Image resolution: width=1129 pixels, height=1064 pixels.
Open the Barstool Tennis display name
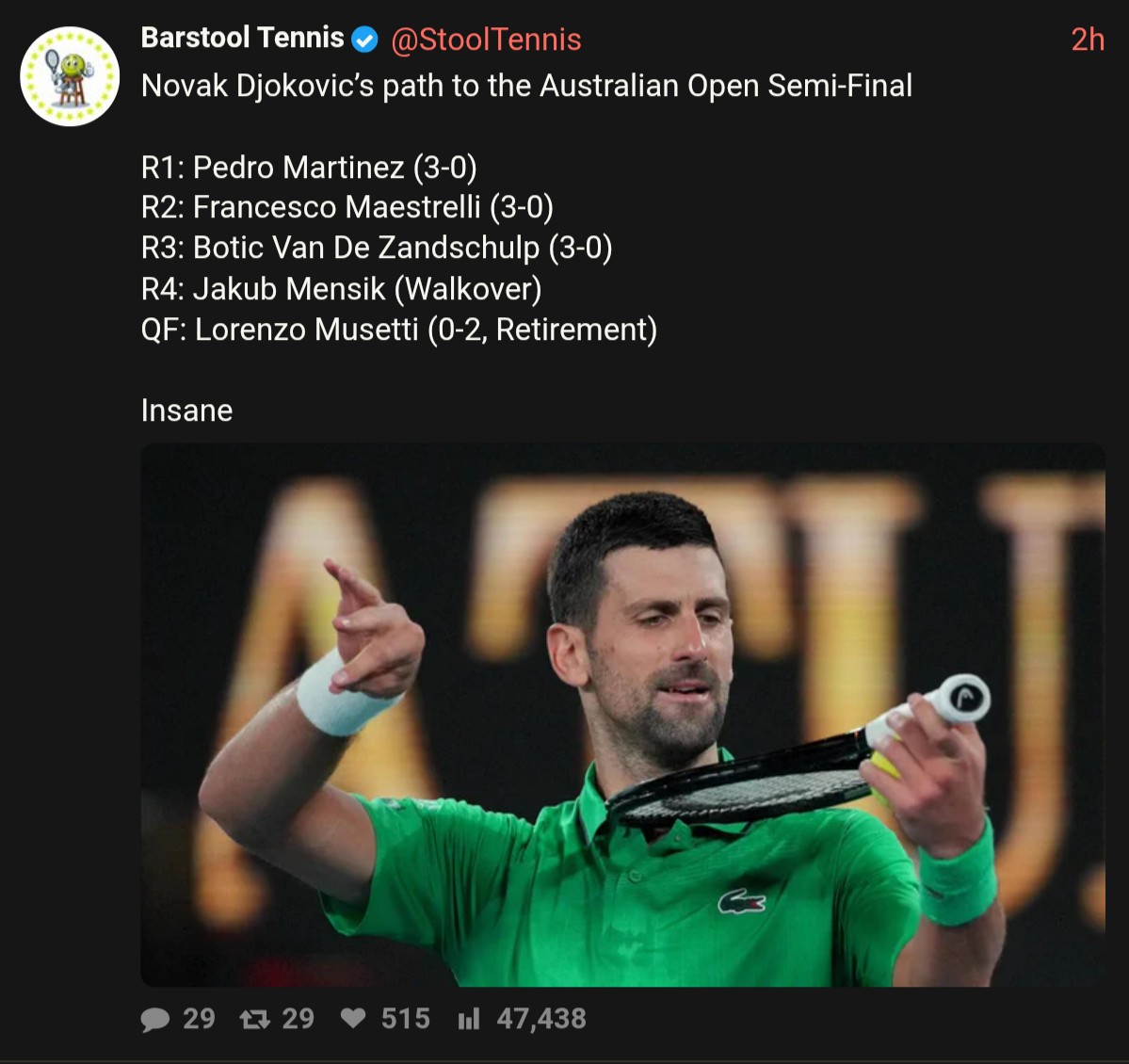(243, 38)
